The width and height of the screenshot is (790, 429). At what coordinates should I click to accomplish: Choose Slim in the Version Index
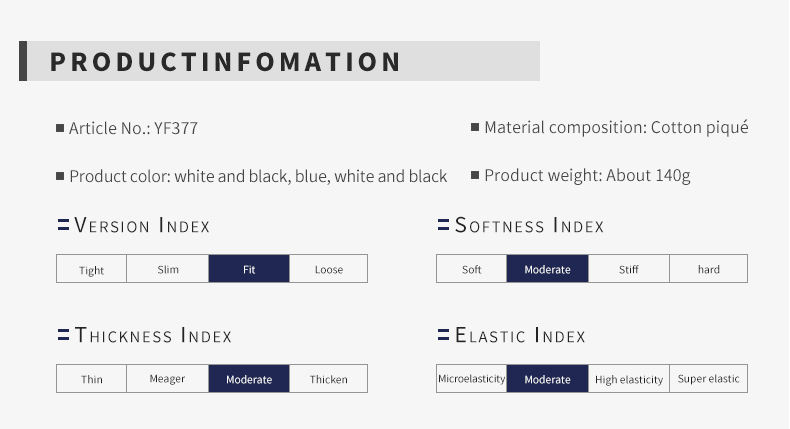[167, 269]
